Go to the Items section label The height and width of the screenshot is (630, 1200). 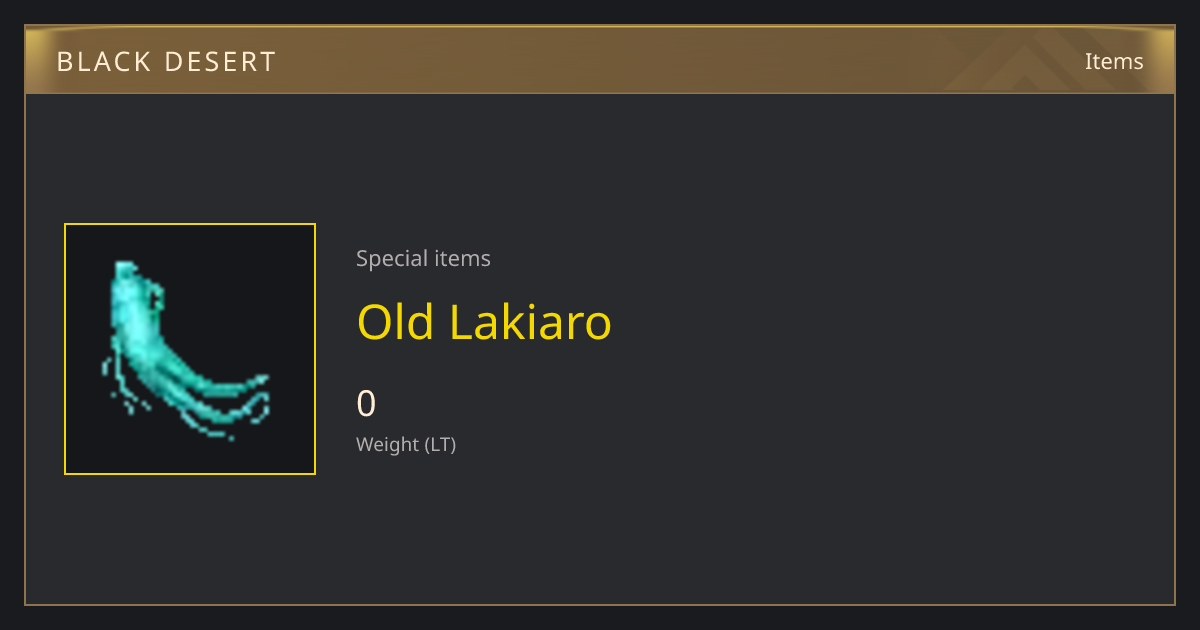click(x=1114, y=61)
